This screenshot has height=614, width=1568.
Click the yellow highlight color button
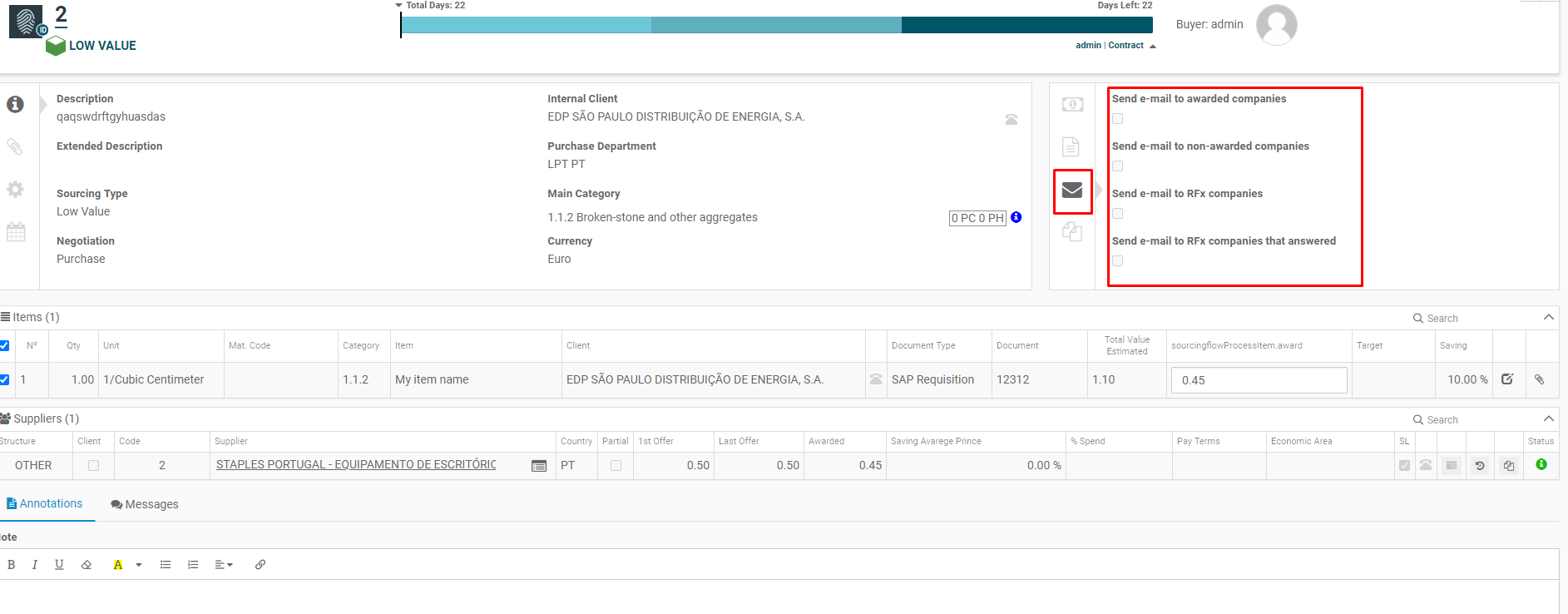118,565
